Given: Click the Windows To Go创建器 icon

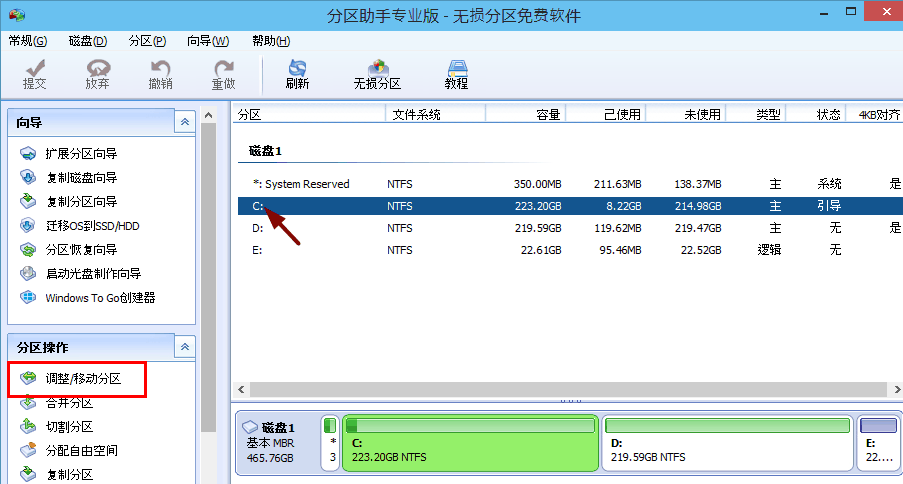Looking at the screenshot, I should (28, 297).
